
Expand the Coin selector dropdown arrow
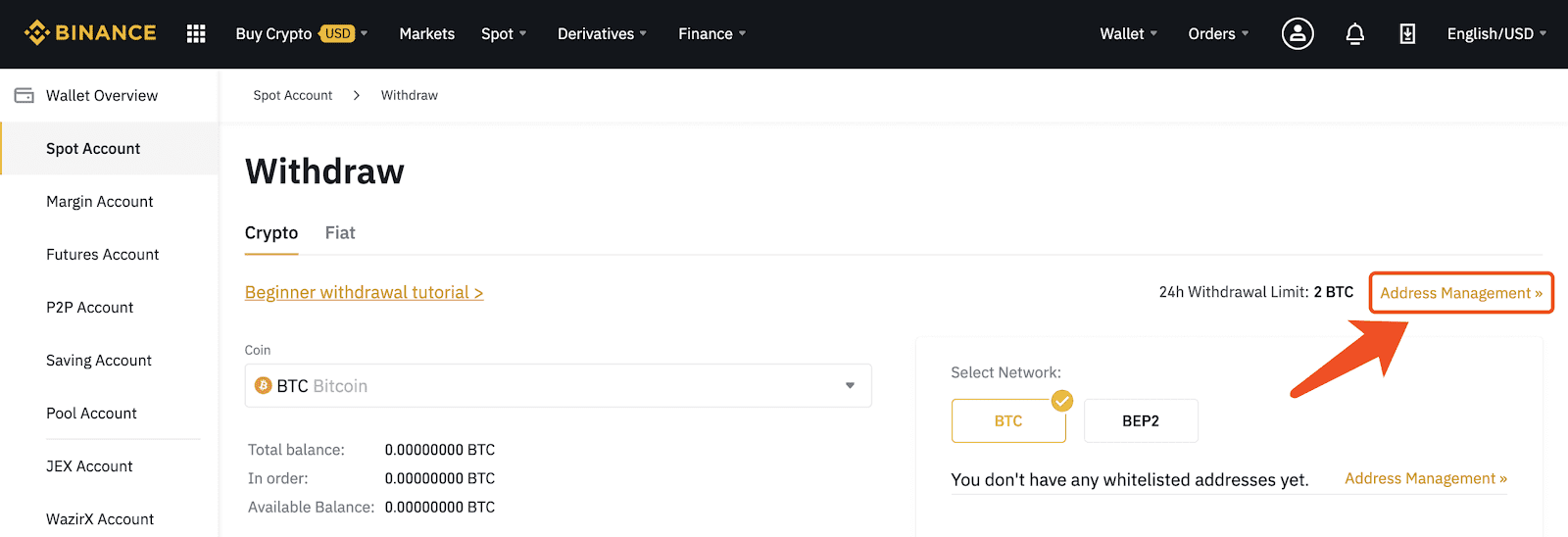point(850,386)
